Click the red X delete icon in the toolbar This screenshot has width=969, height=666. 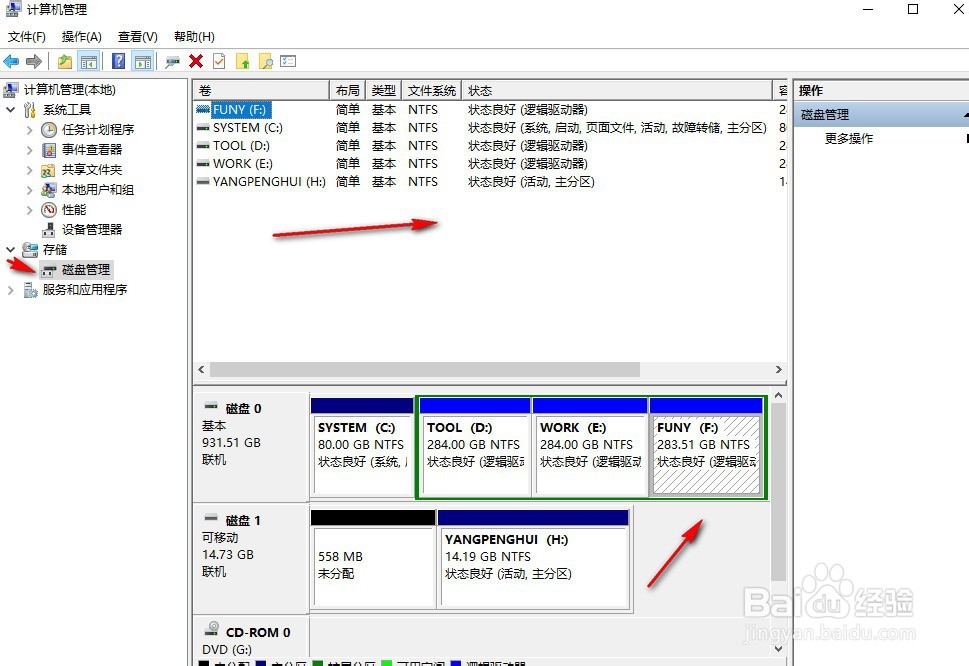click(x=196, y=61)
